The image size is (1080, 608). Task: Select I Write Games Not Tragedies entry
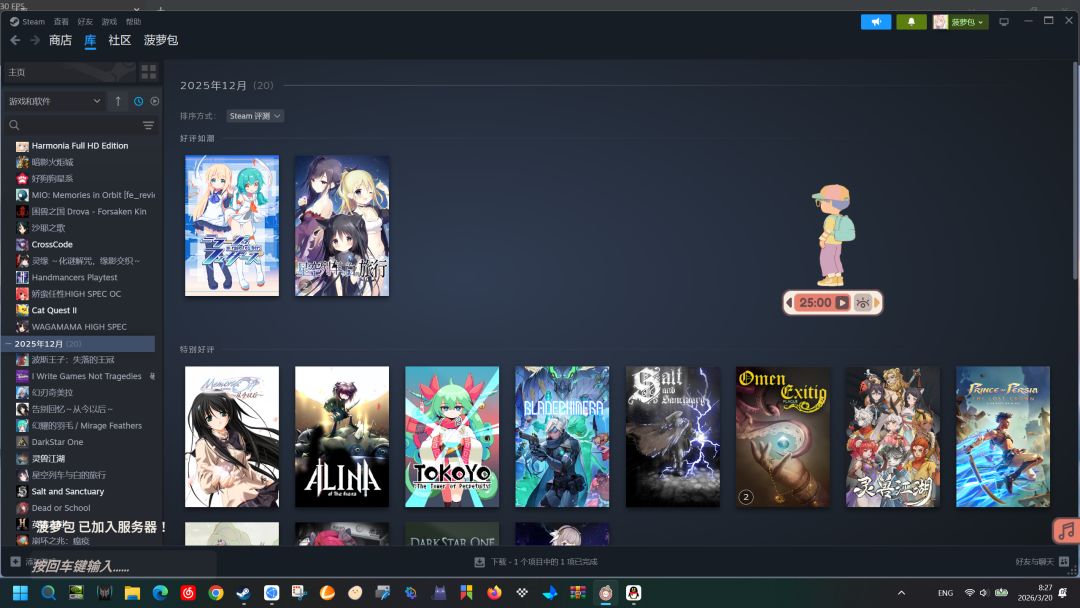pyautogui.click(x=86, y=377)
